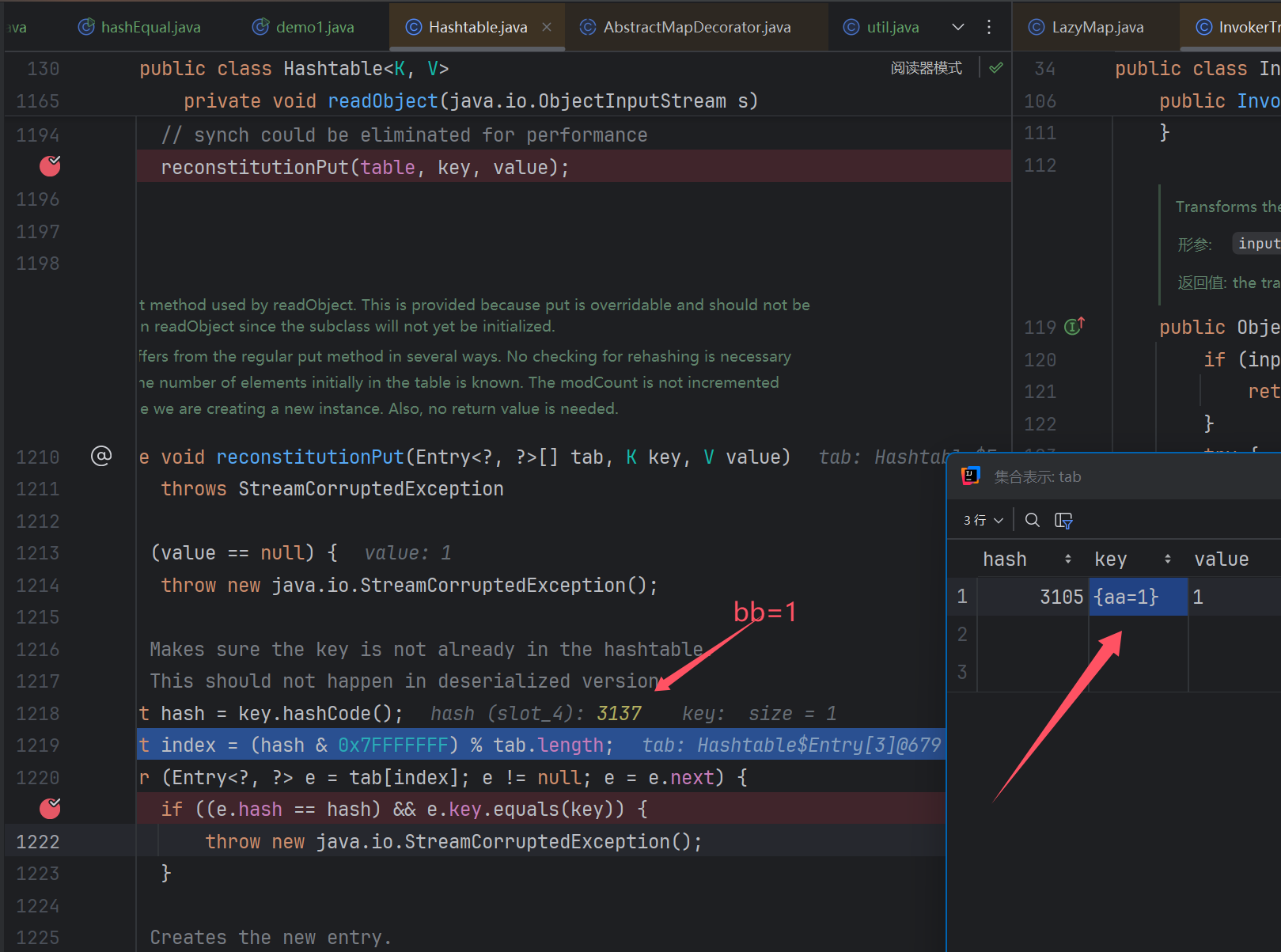The image size is (1281, 952).
Task: Click inline hint 'value: 1' on line 1213
Action: pyautogui.click(x=407, y=552)
